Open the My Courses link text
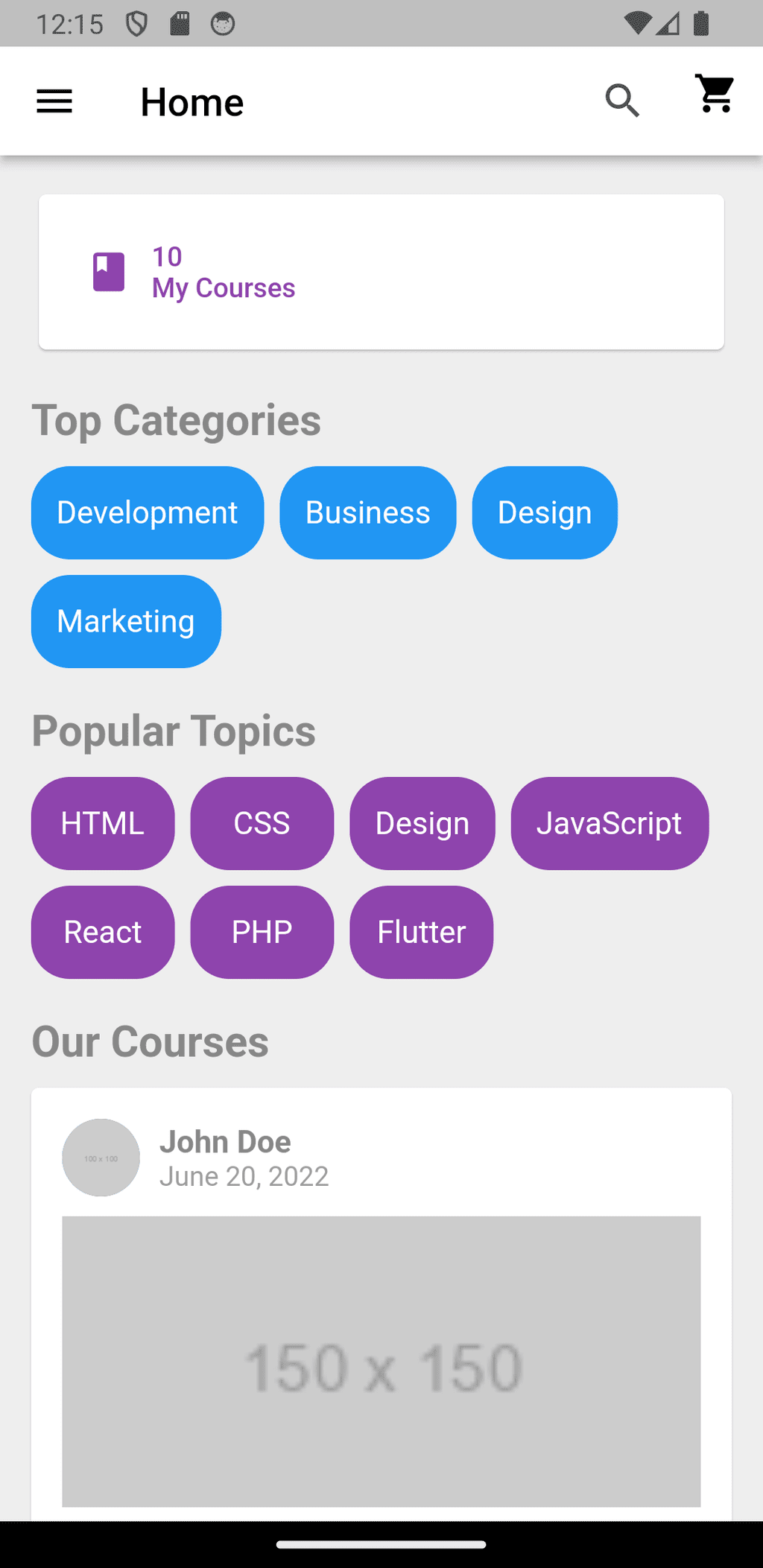Image resolution: width=763 pixels, height=1568 pixels. pyautogui.click(x=224, y=288)
